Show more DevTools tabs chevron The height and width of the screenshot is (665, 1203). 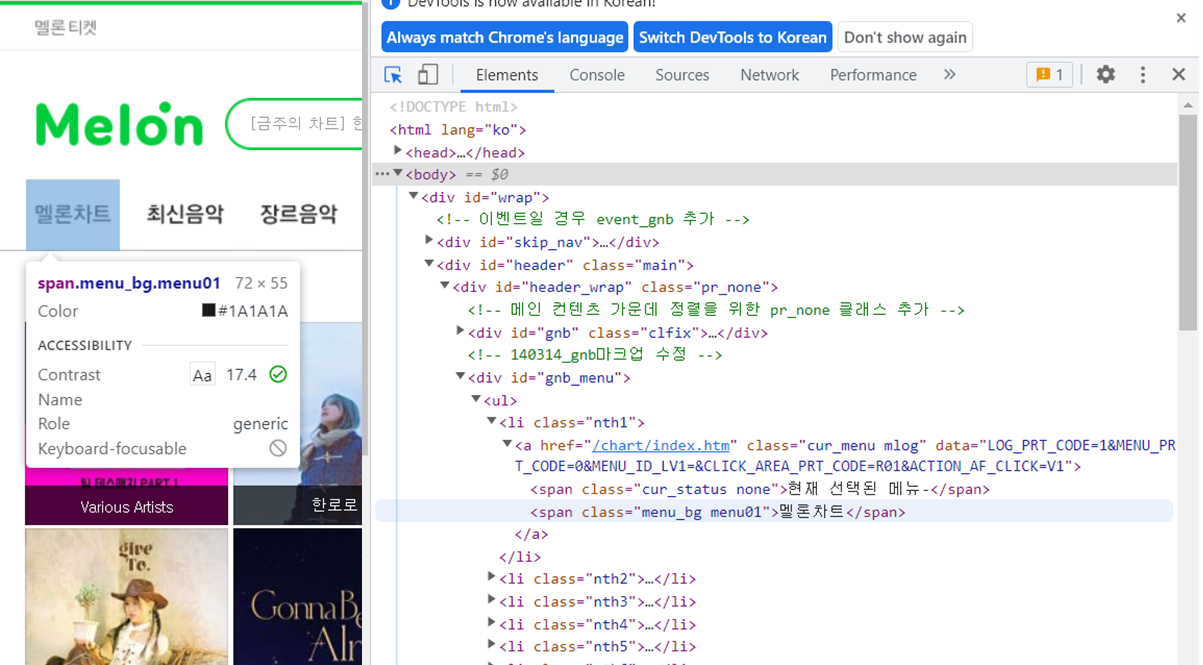point(949,75)
